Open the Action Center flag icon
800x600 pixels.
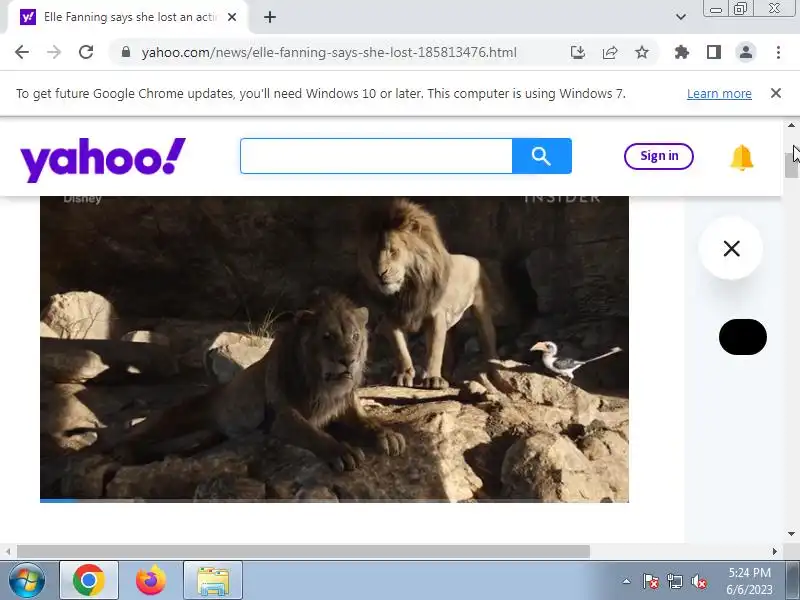click(x=651, y=581)
